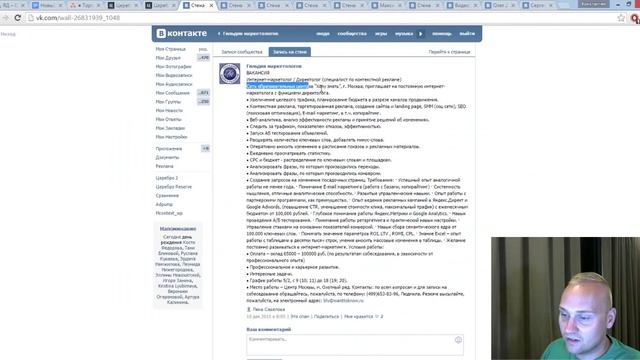Open the community avatar thumbnail of the post
Viewport: 640px width, 360px height.
[229, 73]
